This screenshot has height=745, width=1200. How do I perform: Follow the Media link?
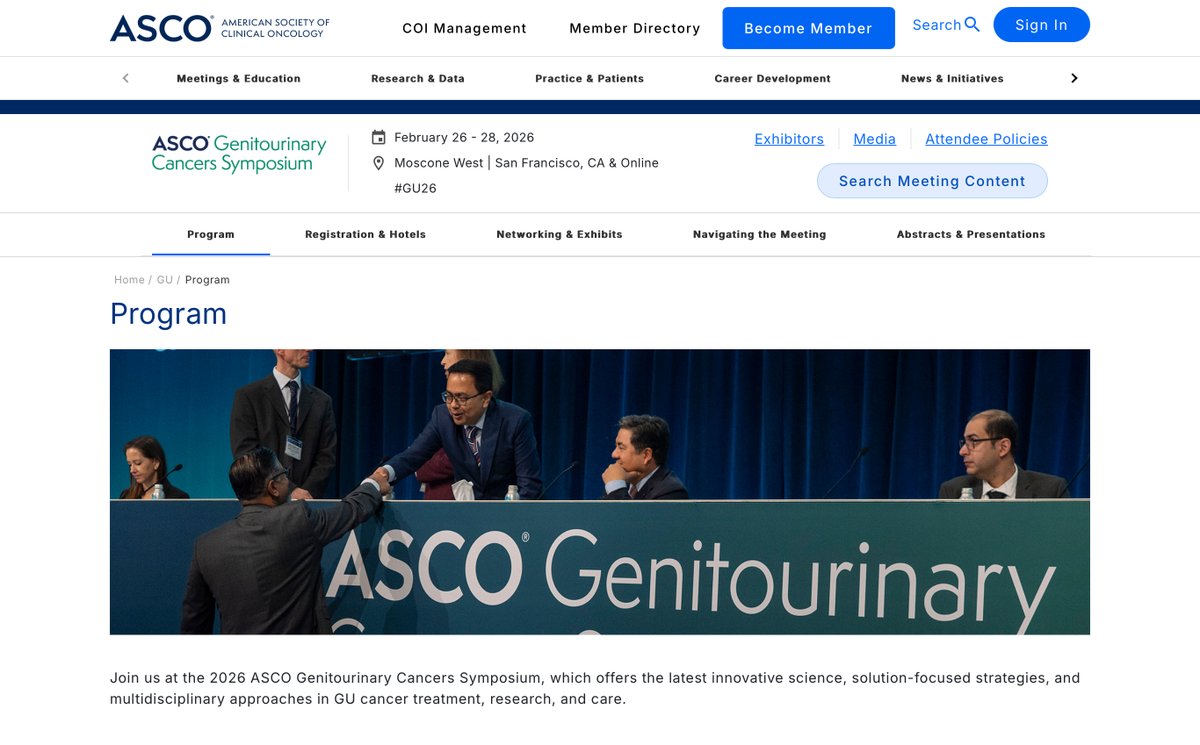point(874,139)
